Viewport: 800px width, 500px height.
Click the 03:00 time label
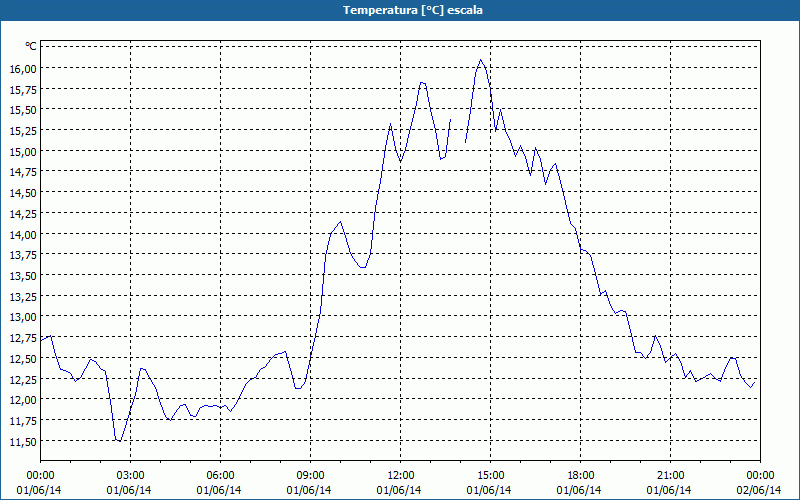131,476
